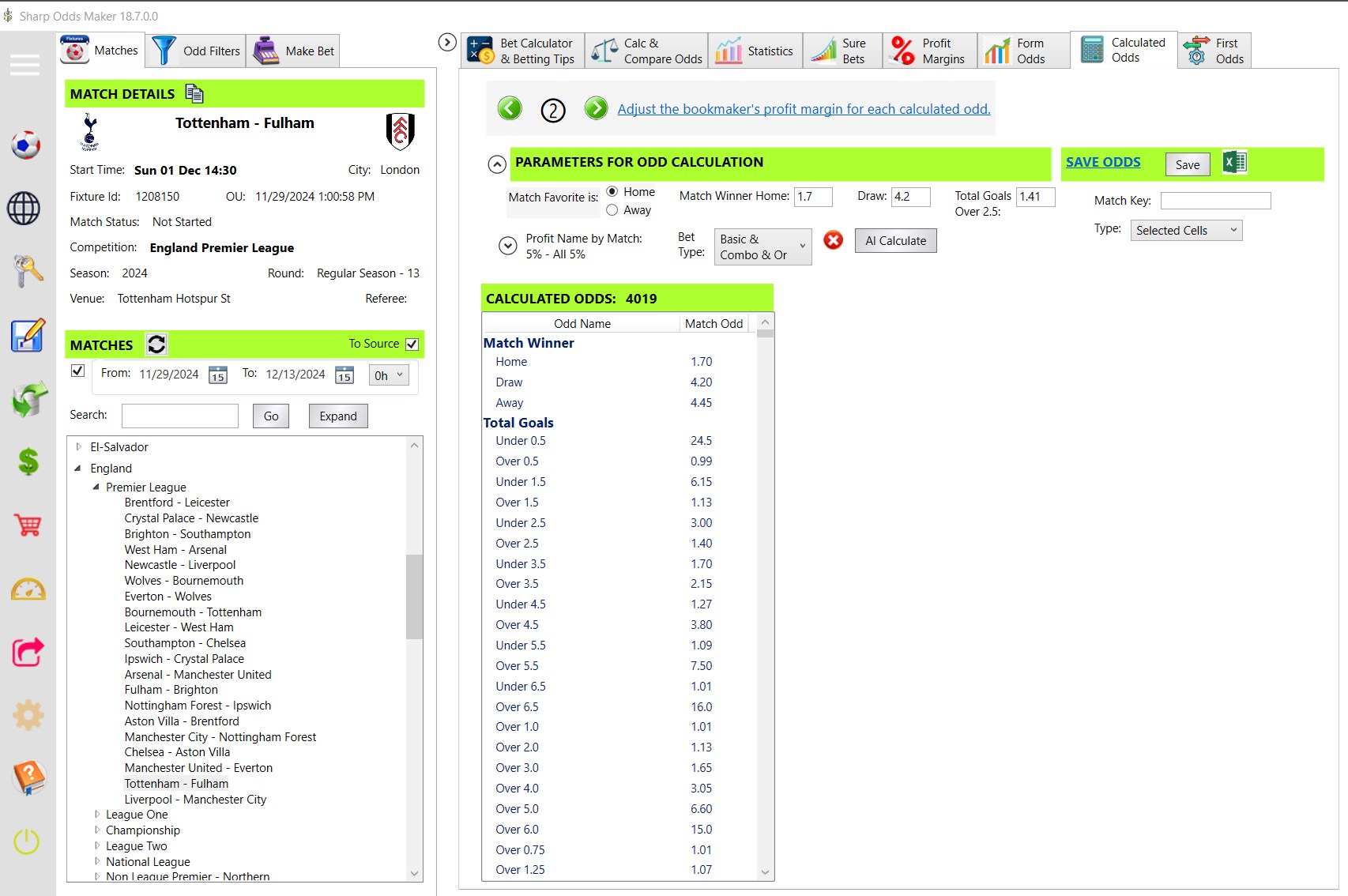This screenshot has width=1348, height=896.
Task: Click the globe icon in the sidebar
Action: 24,209
